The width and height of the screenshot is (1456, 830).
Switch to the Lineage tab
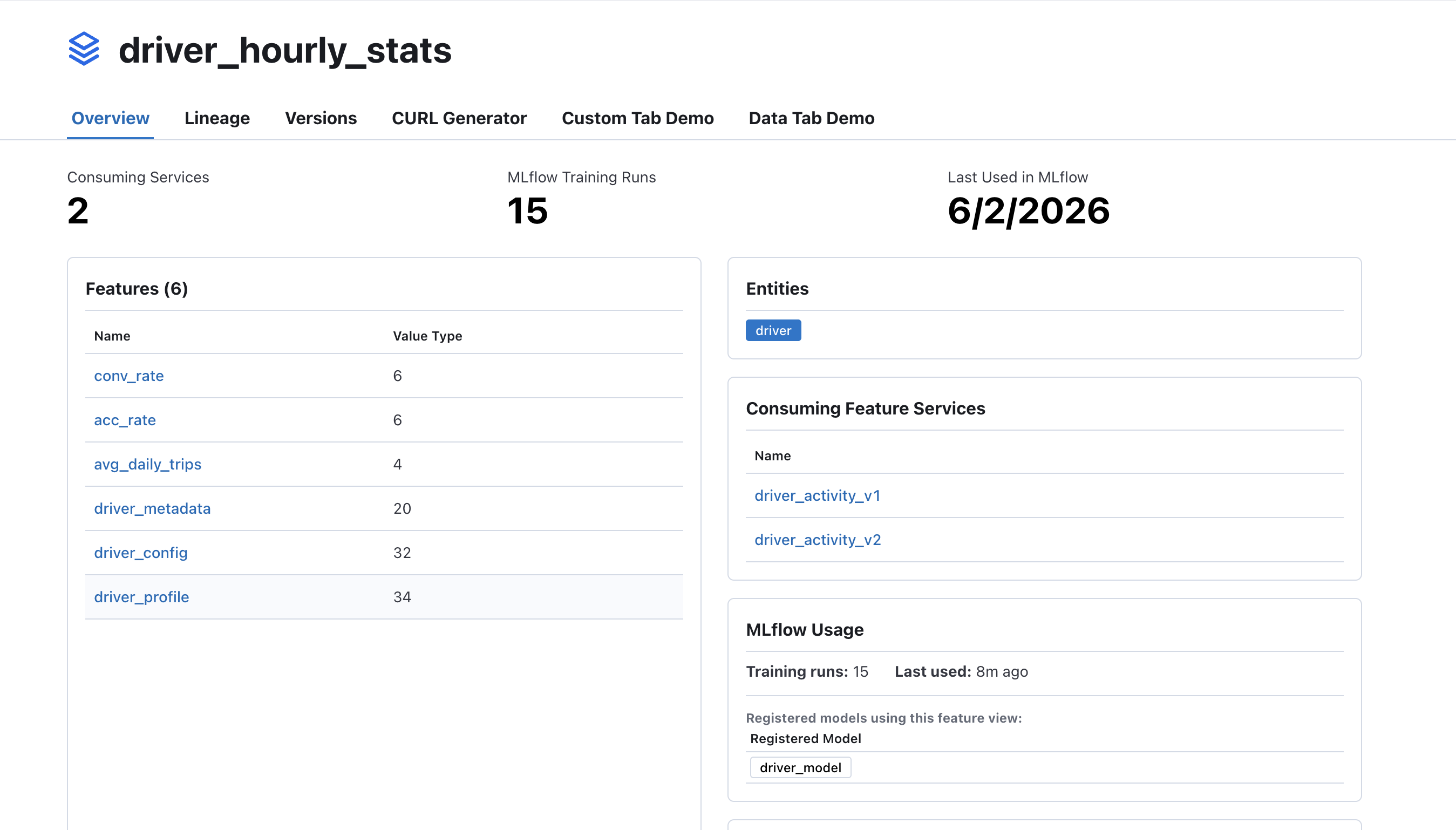(217, 118)
